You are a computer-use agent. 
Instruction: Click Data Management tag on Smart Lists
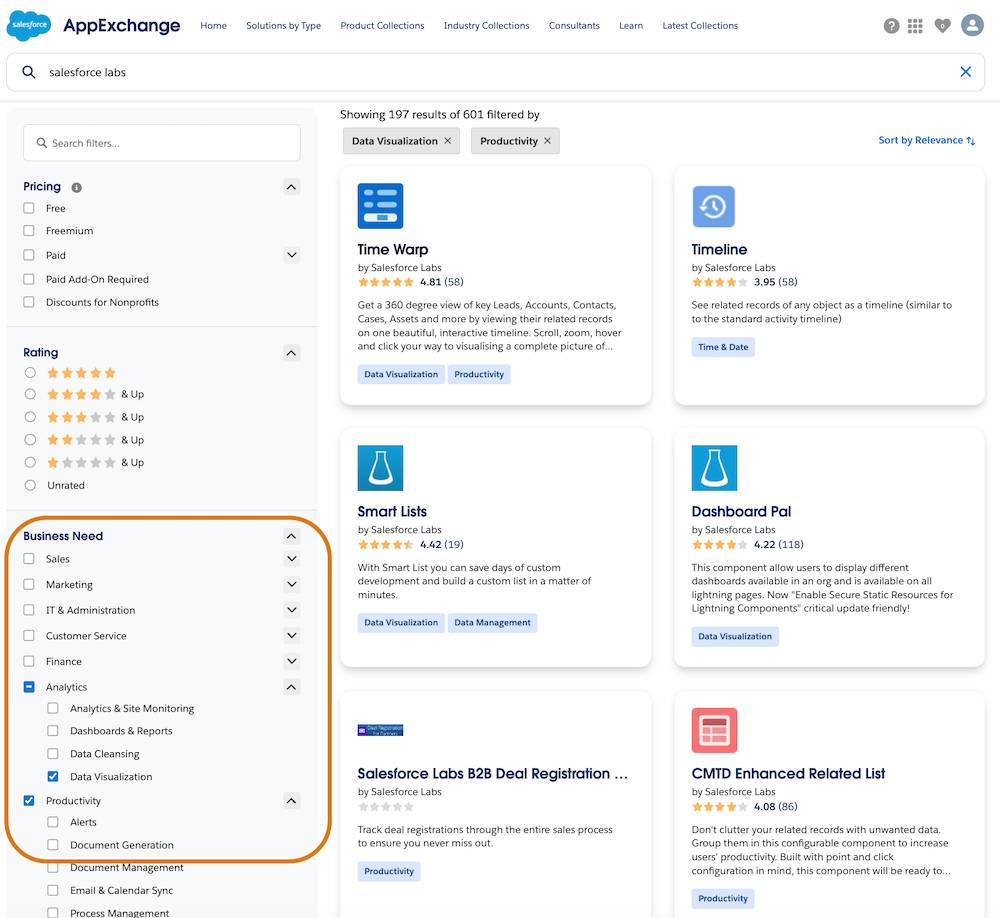(492, 623)
